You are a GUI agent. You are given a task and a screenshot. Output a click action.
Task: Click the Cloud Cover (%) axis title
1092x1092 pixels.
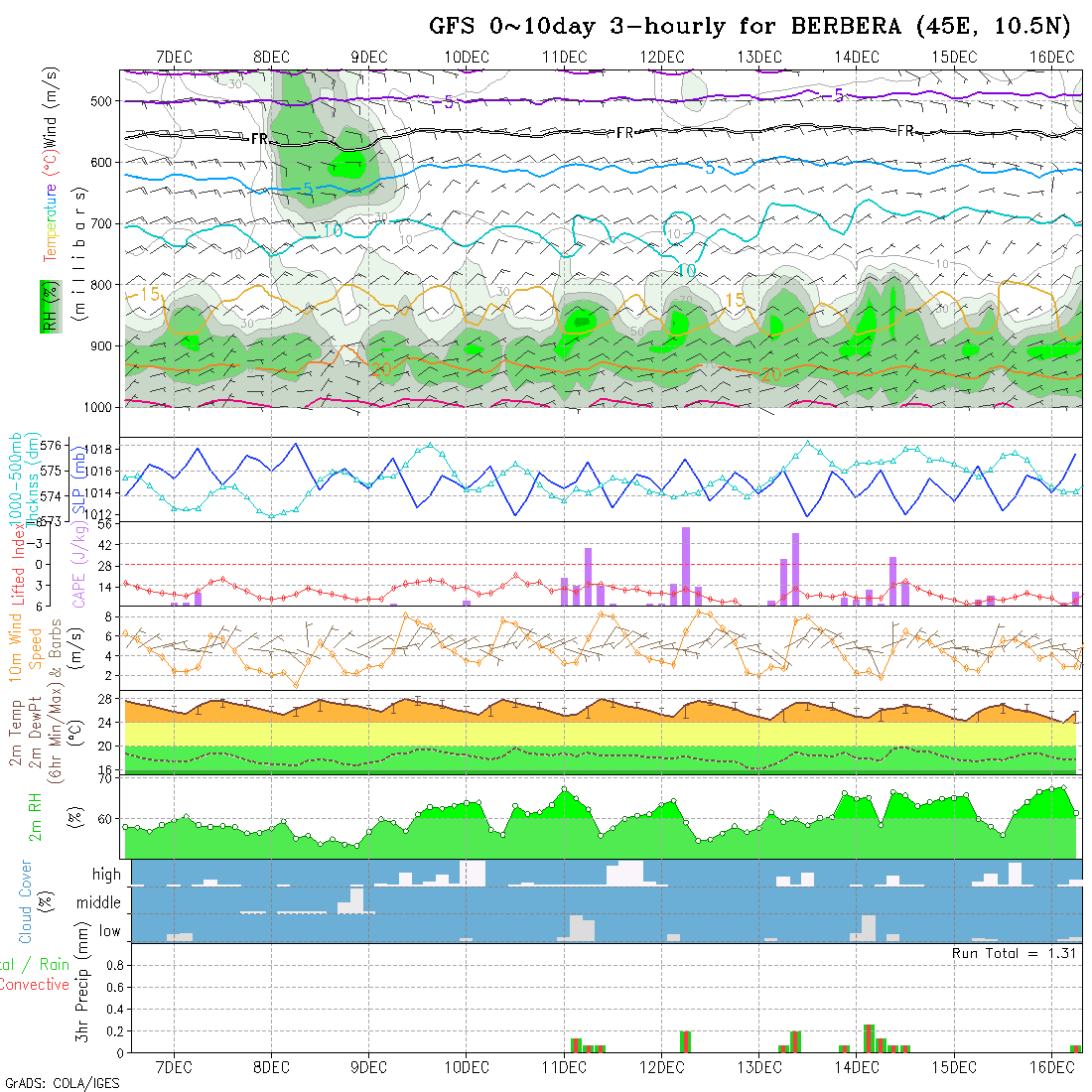[32, 901]
